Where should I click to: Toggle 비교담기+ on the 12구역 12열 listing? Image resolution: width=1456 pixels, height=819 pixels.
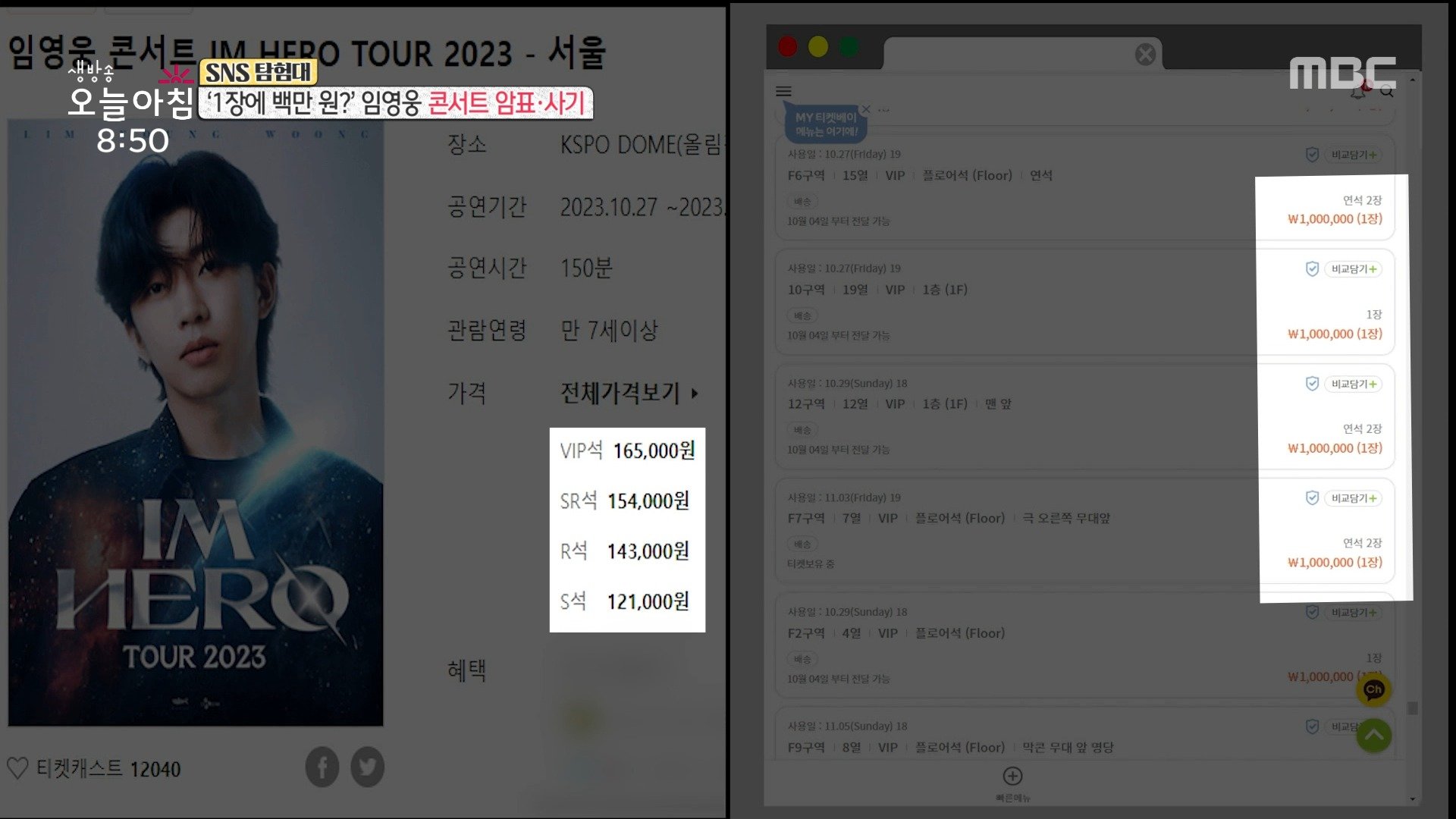click(1354, 384)
